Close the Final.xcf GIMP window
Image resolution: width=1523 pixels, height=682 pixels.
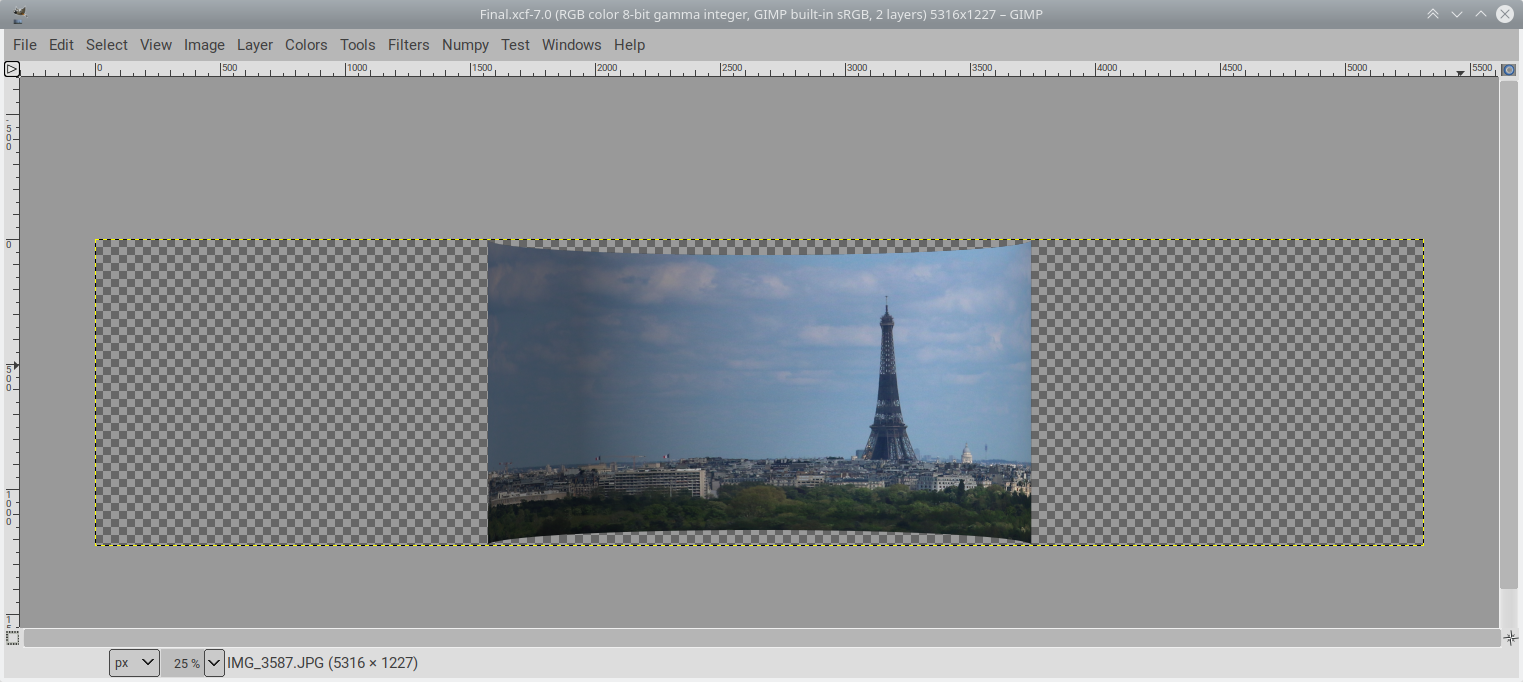tap(1505, 14)
